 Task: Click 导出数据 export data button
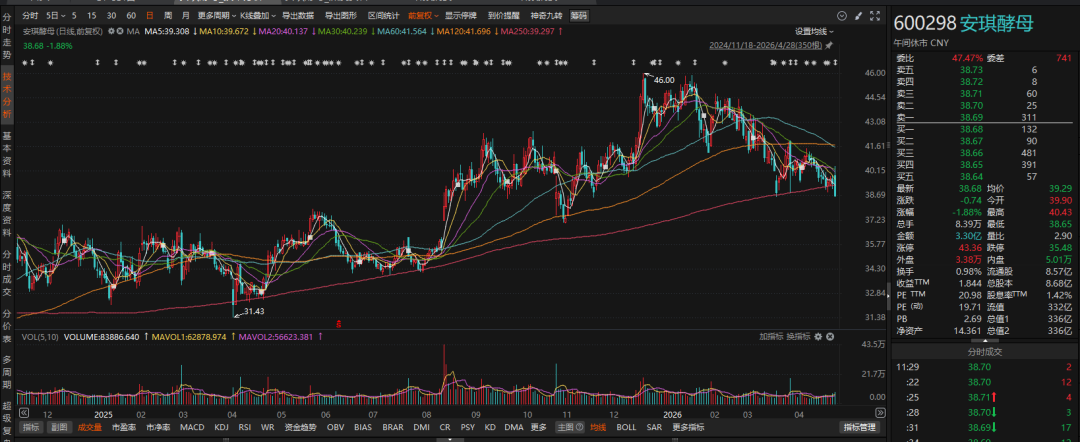(297, 17)
